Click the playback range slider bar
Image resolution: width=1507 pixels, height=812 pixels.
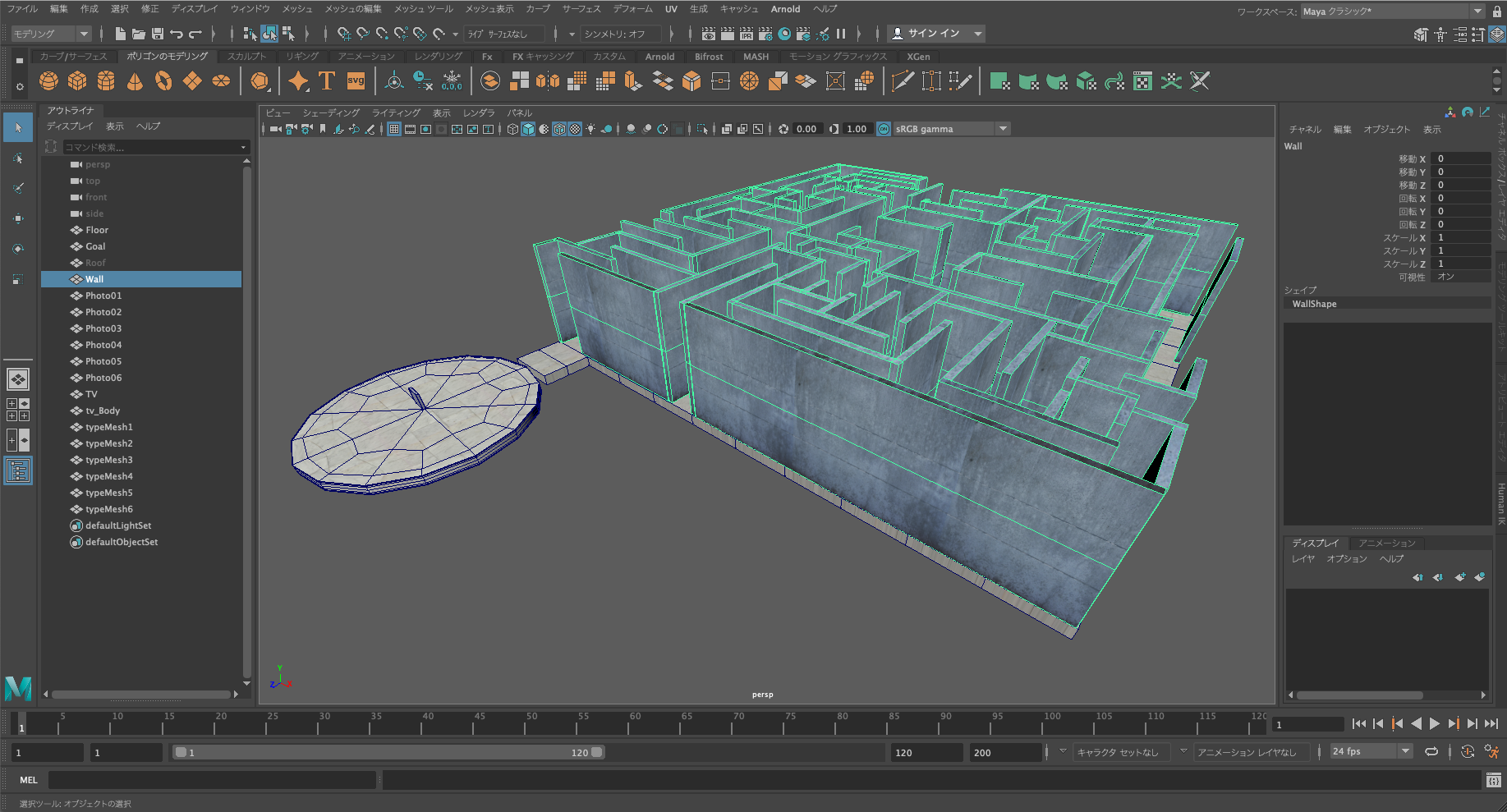(388, 752)
